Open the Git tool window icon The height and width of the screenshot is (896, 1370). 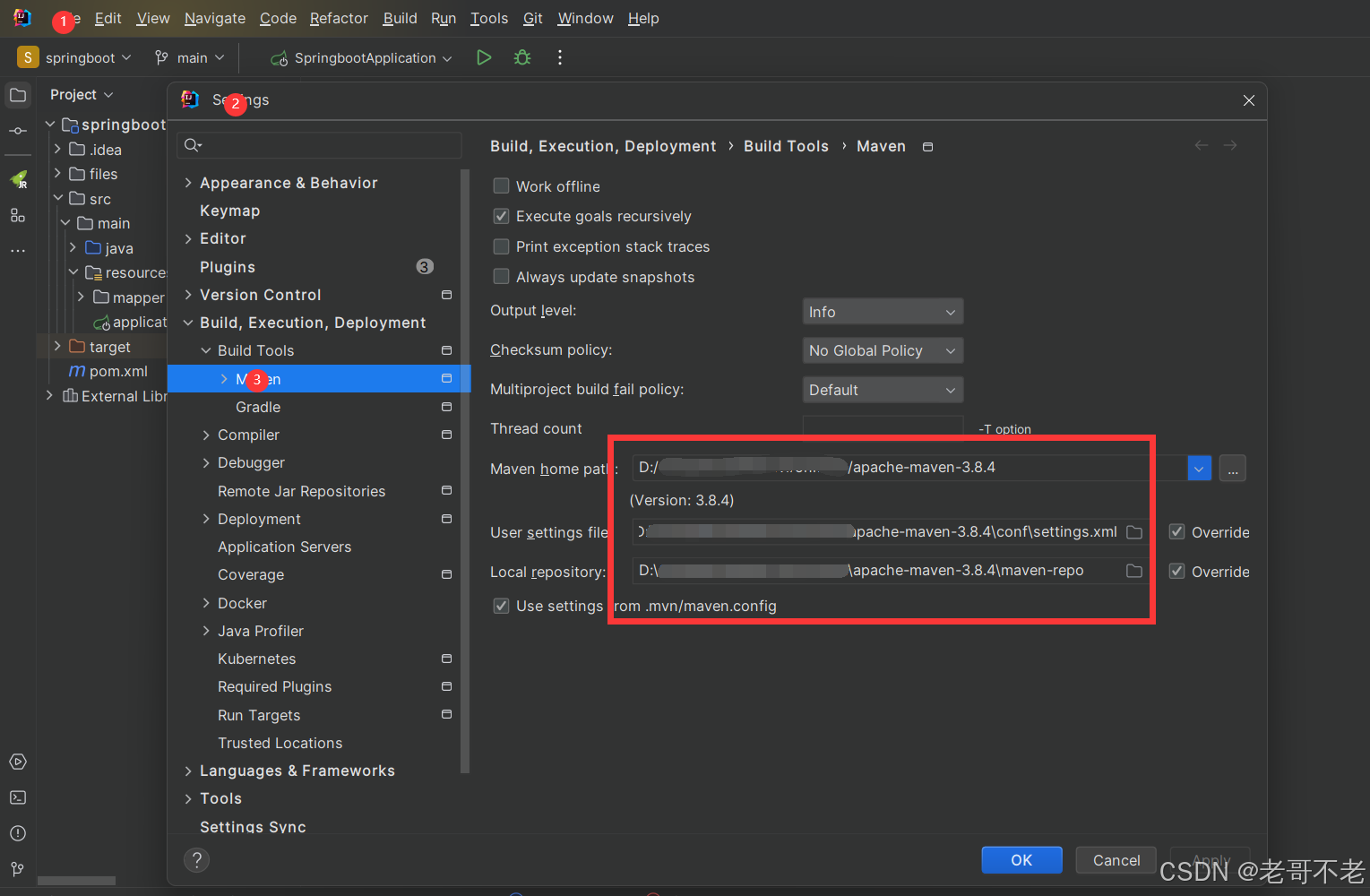click(18, 869)
